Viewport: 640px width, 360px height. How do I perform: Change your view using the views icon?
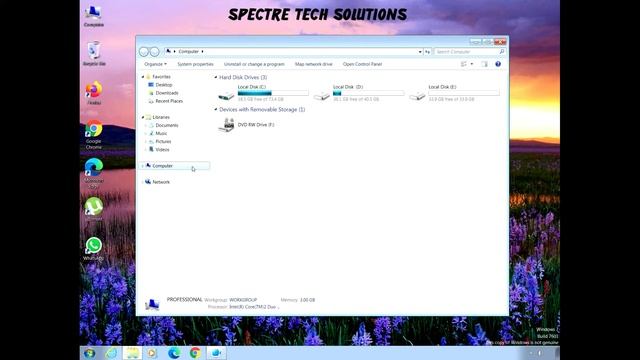[x=464, y=64]
